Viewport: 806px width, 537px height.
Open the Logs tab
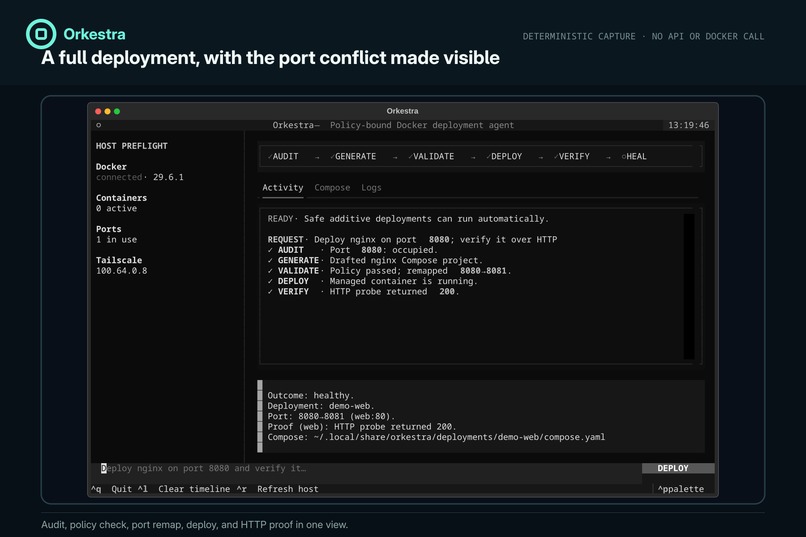click(371, 188)
